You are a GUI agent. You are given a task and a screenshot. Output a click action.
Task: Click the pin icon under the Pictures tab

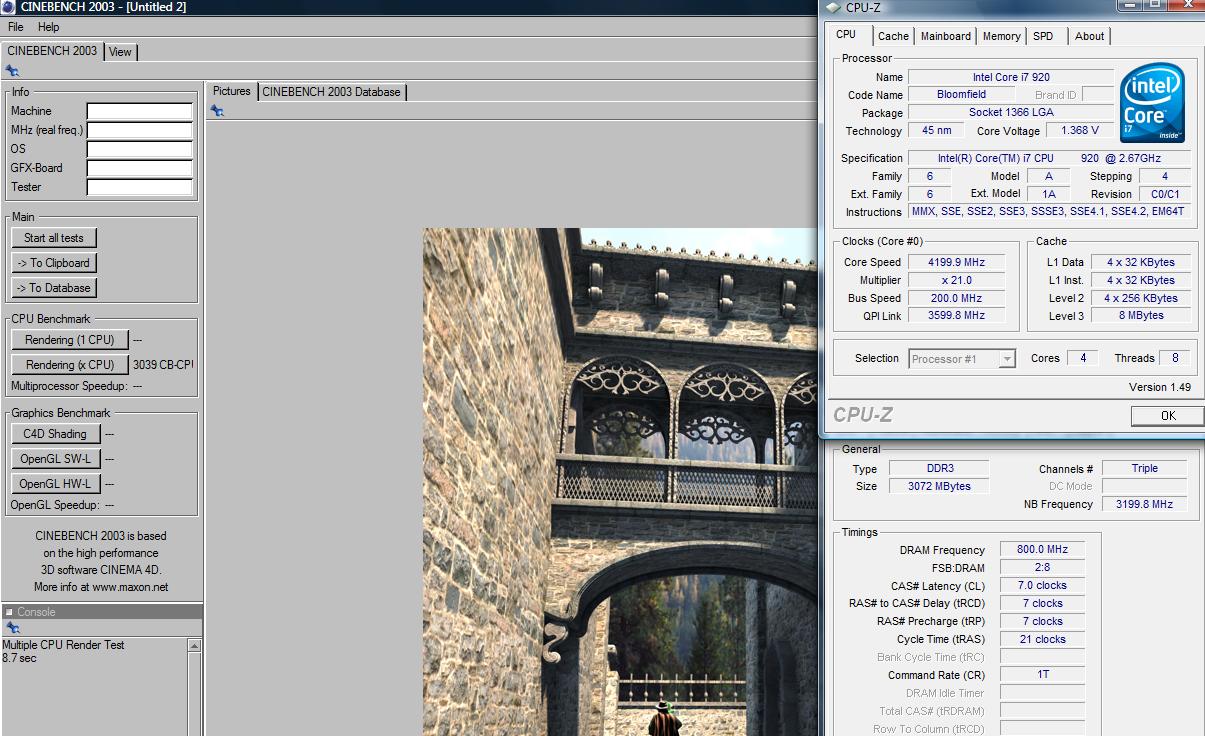point(217,111)
